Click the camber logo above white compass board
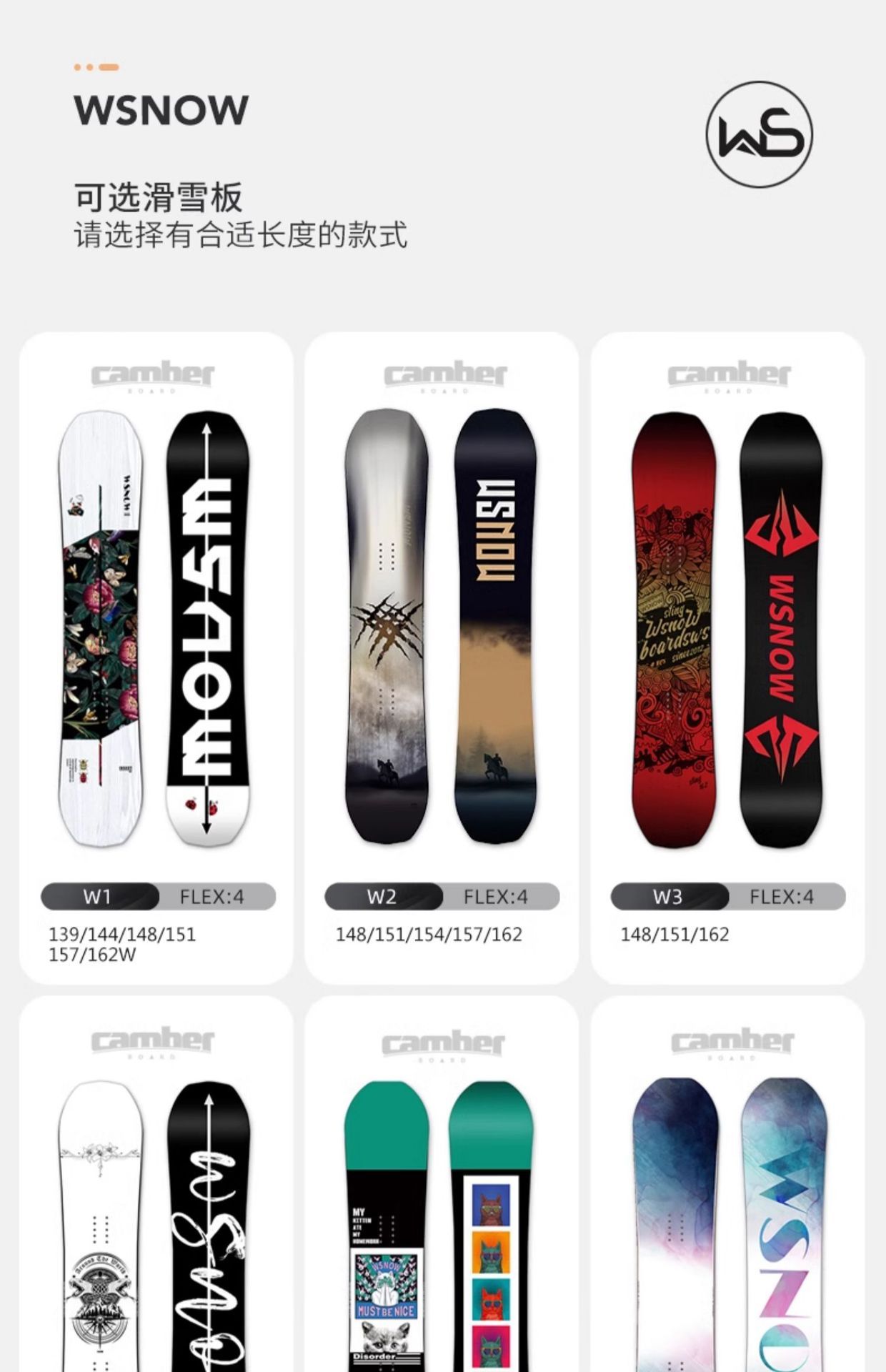The image size is (886, 1372). pos(153,1043)
